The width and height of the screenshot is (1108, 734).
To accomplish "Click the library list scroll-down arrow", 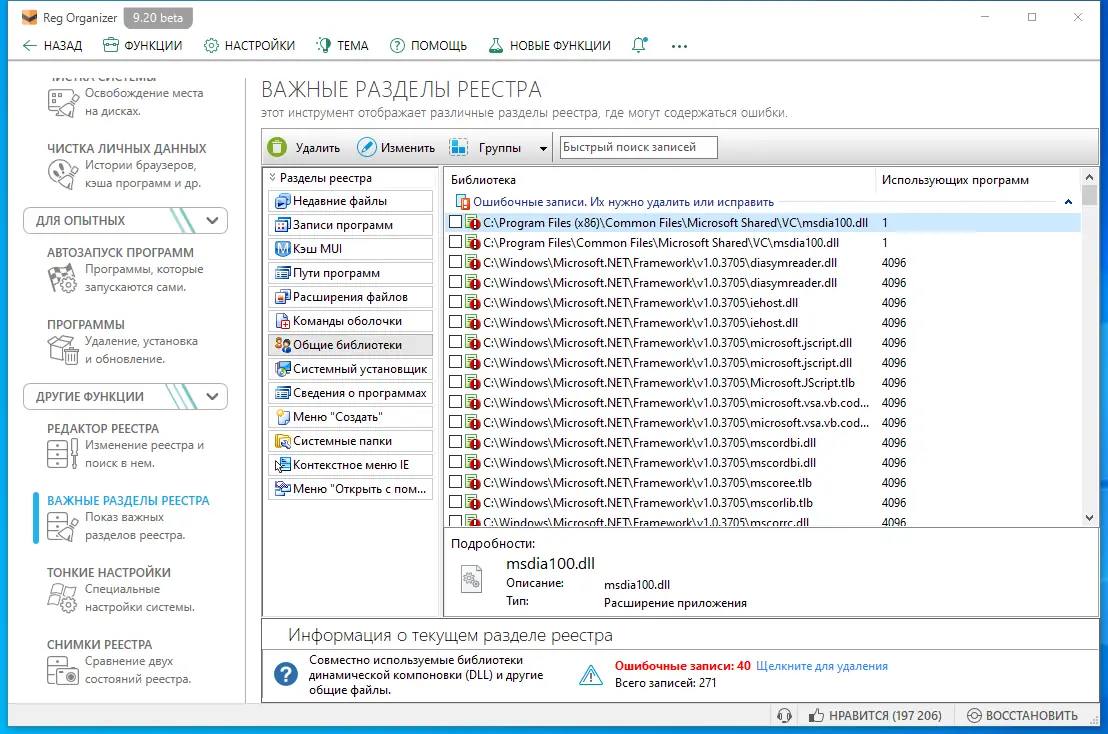I will click(x=1089, y=518).
